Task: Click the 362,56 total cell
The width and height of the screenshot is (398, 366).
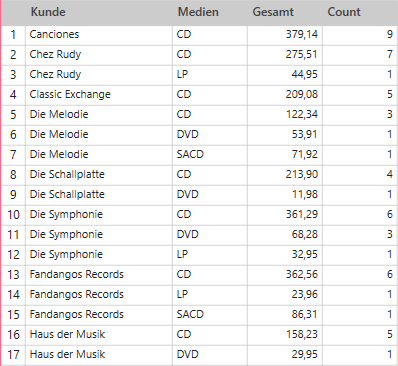Action: click(x=285, y=275)
